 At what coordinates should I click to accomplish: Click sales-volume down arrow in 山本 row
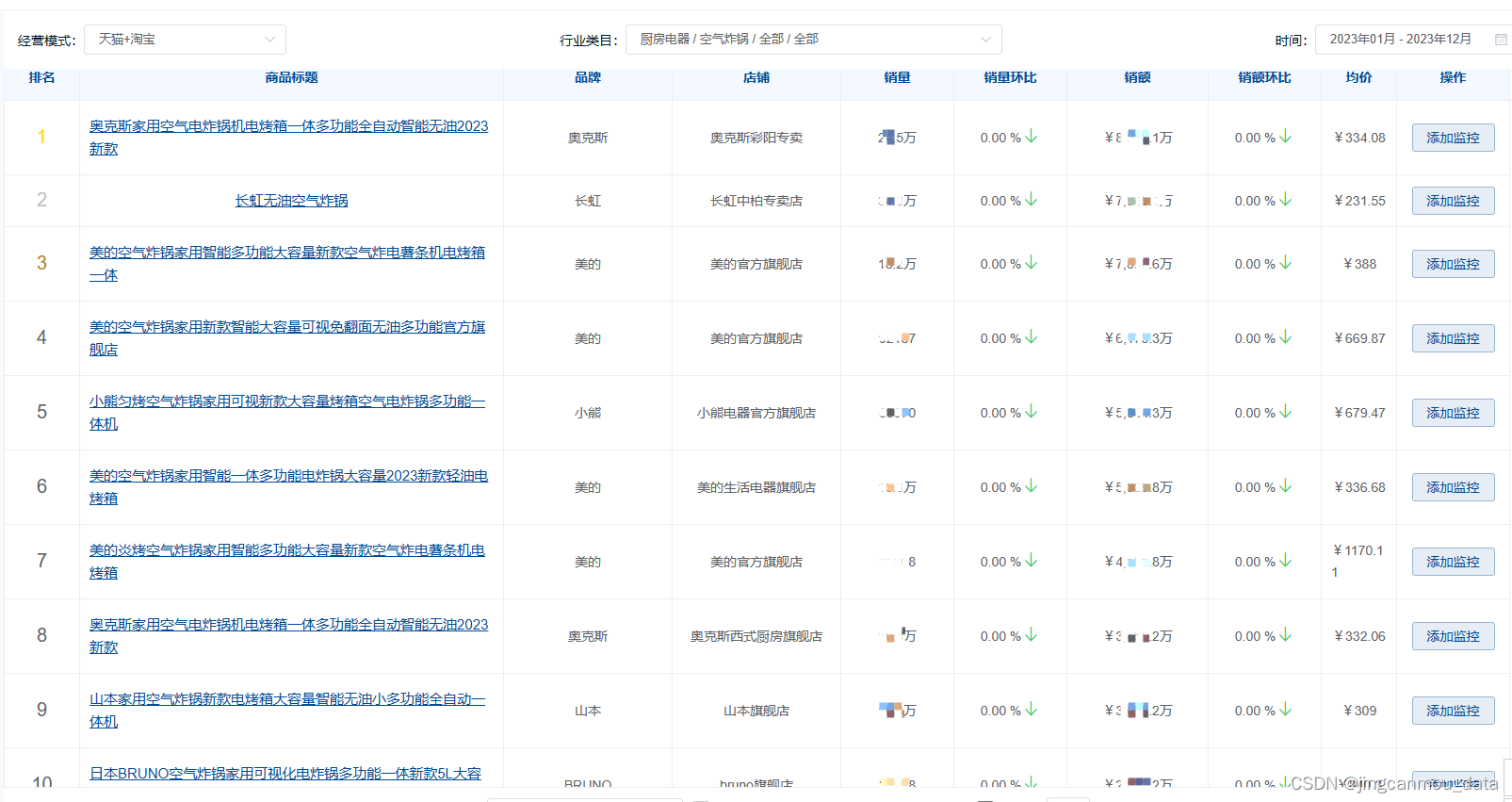coord(1032,710)
